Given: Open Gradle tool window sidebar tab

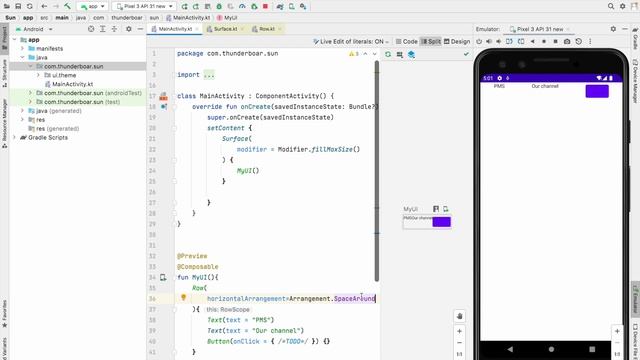Looking at the screenshot, I should 636,40.
